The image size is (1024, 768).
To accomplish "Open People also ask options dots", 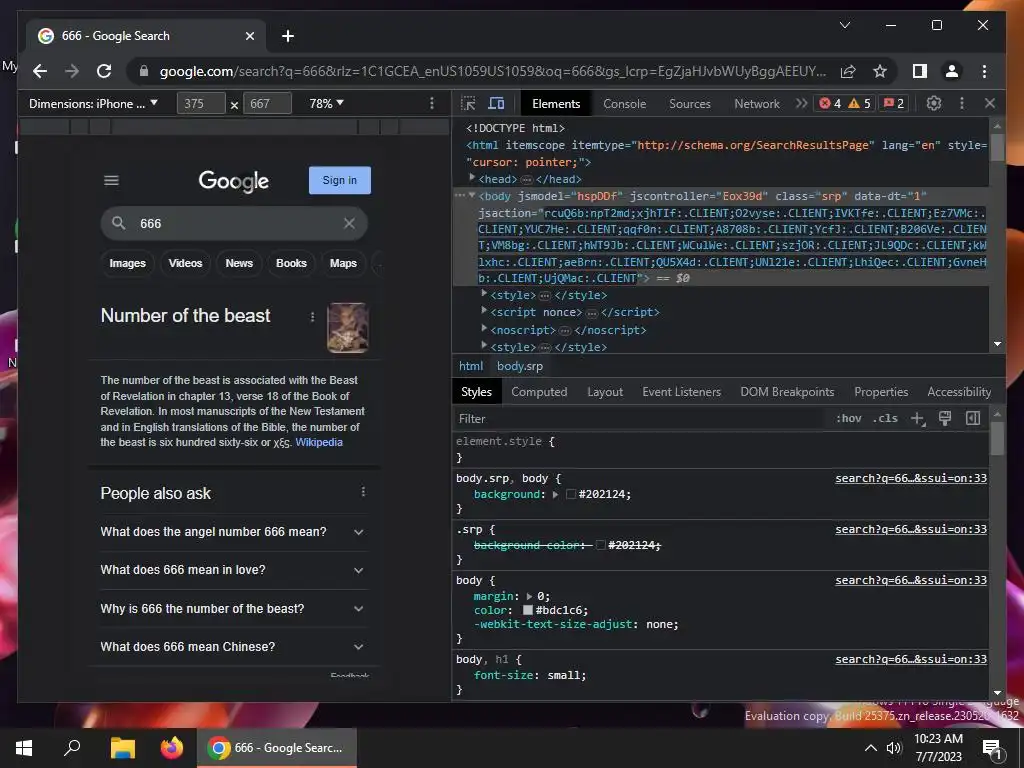I will (363, 492).
